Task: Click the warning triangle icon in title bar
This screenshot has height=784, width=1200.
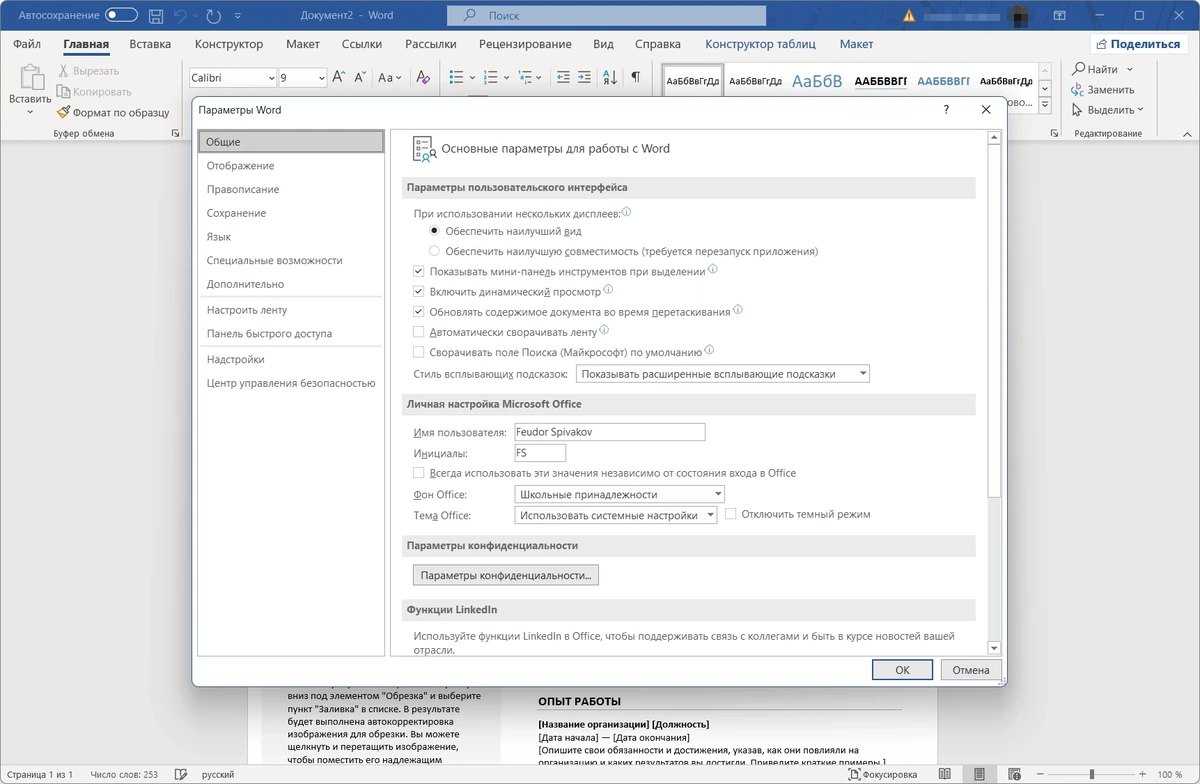Action: (x=909, y=16)
